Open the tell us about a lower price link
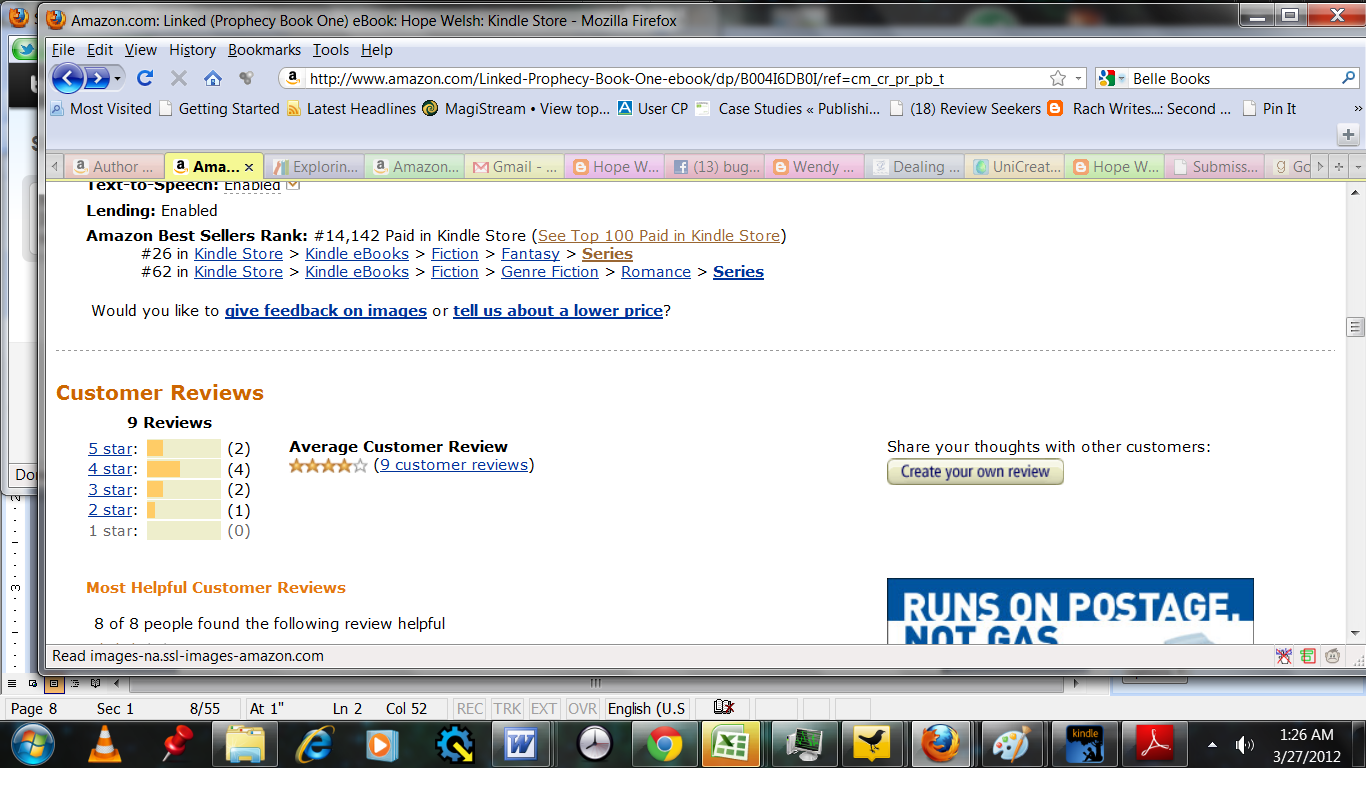 pos(558,311)
